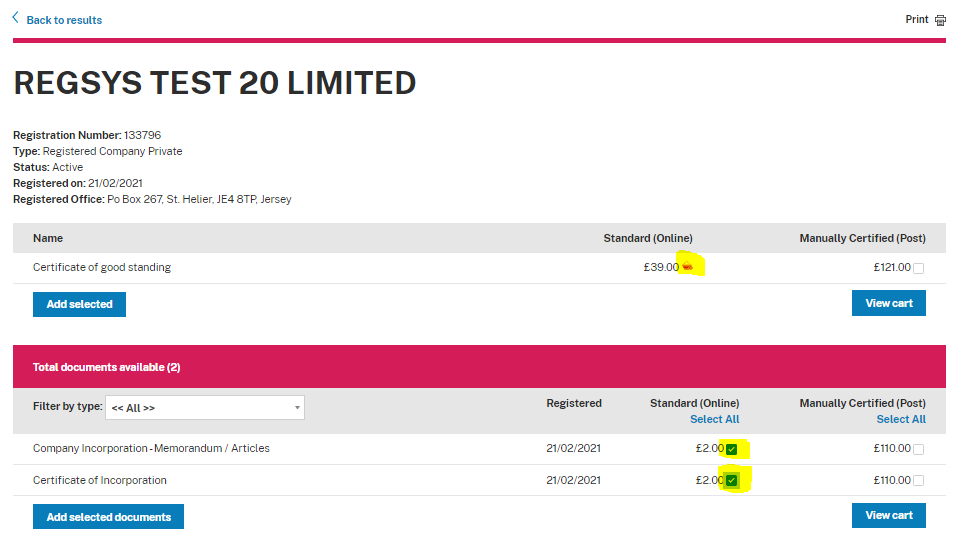This screenshot has height=554, width=957.
Task: Click the back chevron arrow icon
Action: (x=16, y=19)
